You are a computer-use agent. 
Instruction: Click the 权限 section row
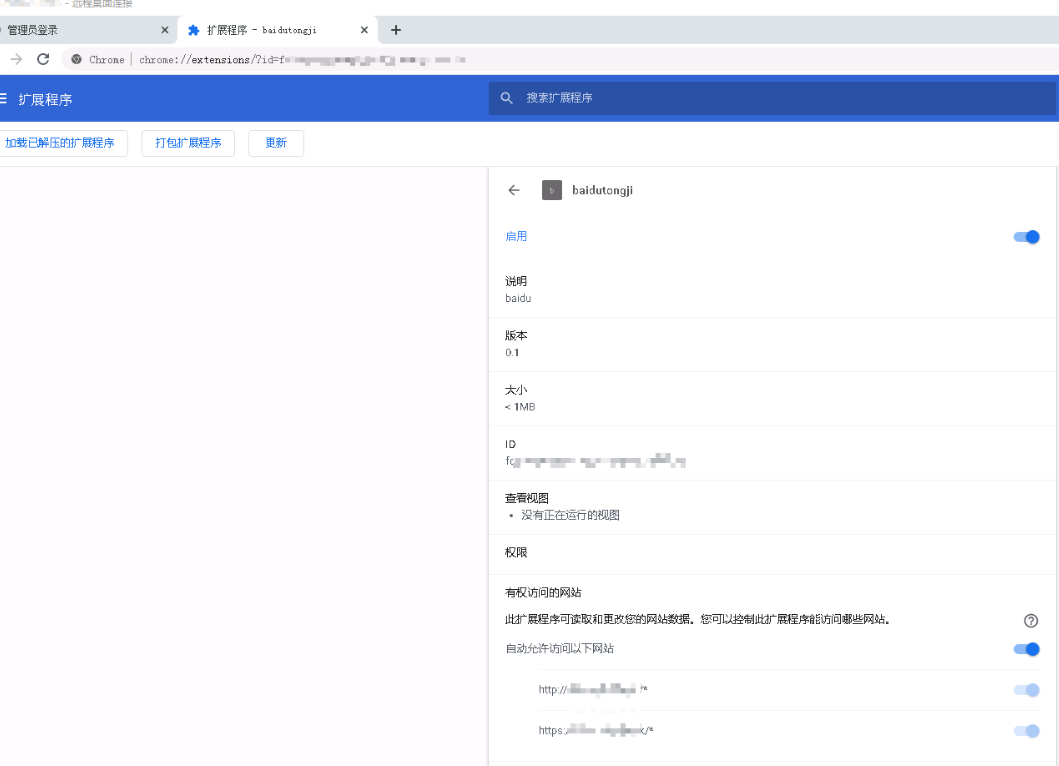click(x=773, y=553)
